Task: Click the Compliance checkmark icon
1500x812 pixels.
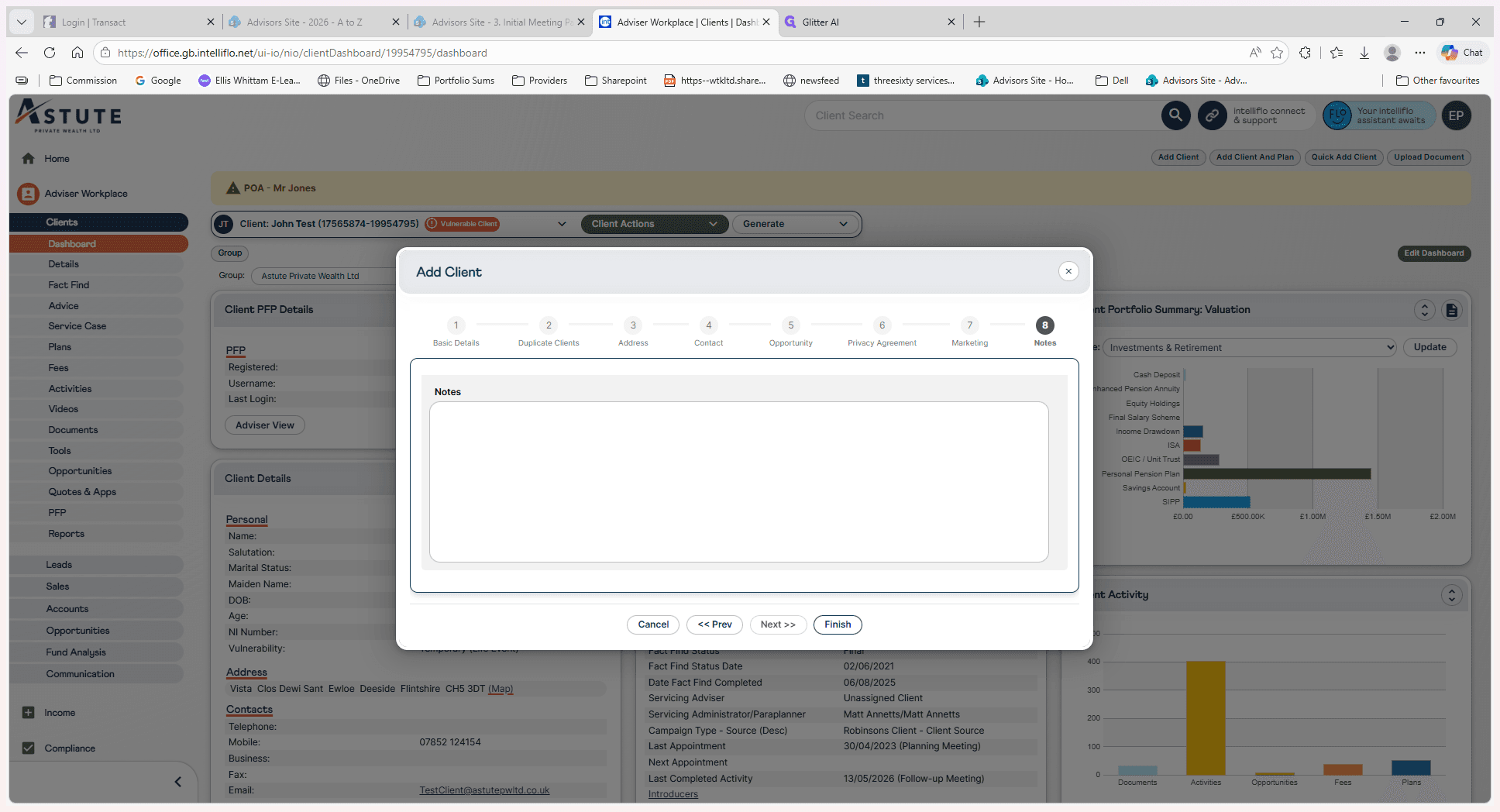Action: point(29,748)
